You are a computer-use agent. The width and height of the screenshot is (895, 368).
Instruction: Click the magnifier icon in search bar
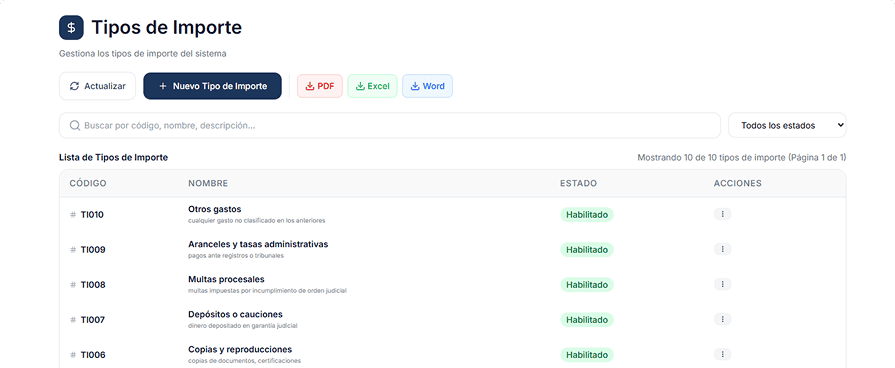(x=74, y=126)
